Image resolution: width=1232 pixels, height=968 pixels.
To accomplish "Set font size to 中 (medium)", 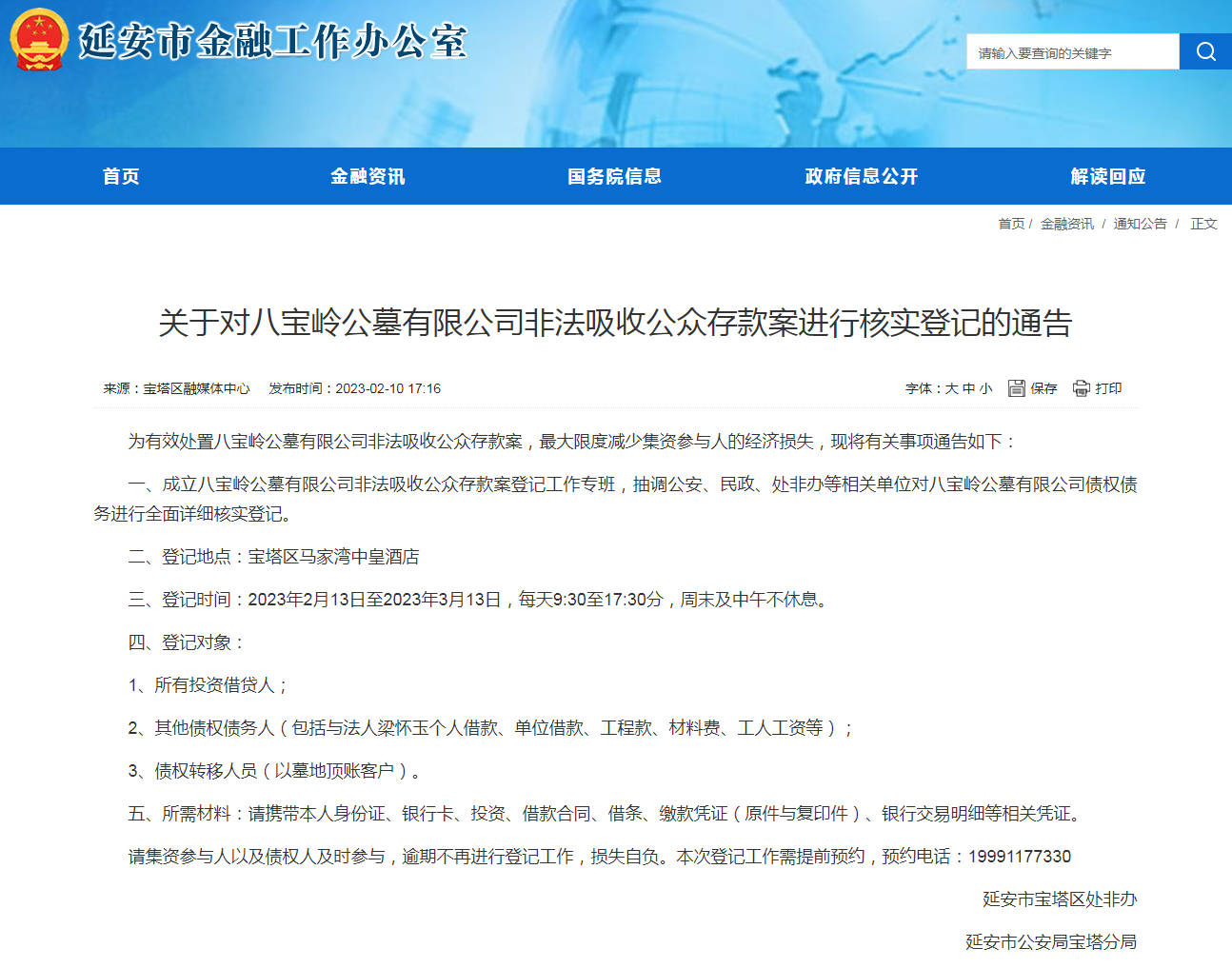I will coord(968,388).
